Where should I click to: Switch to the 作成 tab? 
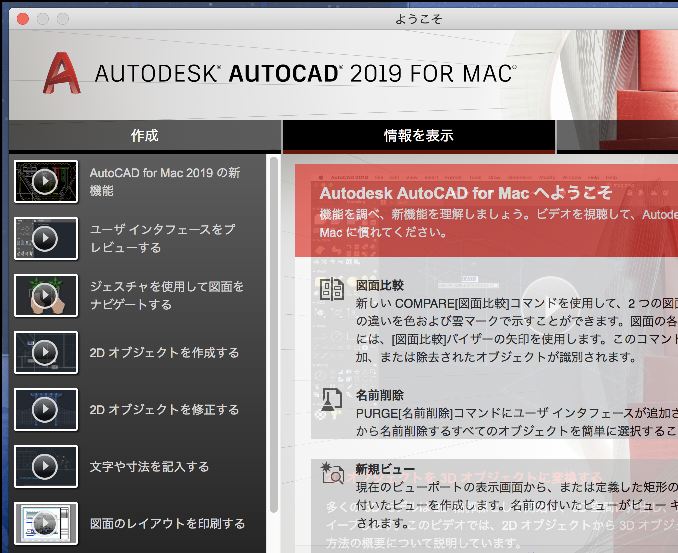point(145,136)
